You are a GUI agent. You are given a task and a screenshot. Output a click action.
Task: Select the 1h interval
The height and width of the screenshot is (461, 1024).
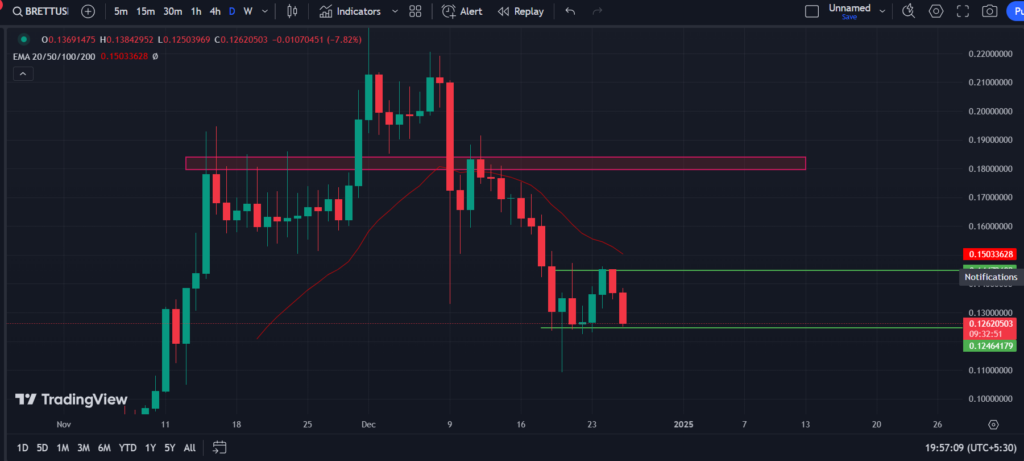click(196, 11)
